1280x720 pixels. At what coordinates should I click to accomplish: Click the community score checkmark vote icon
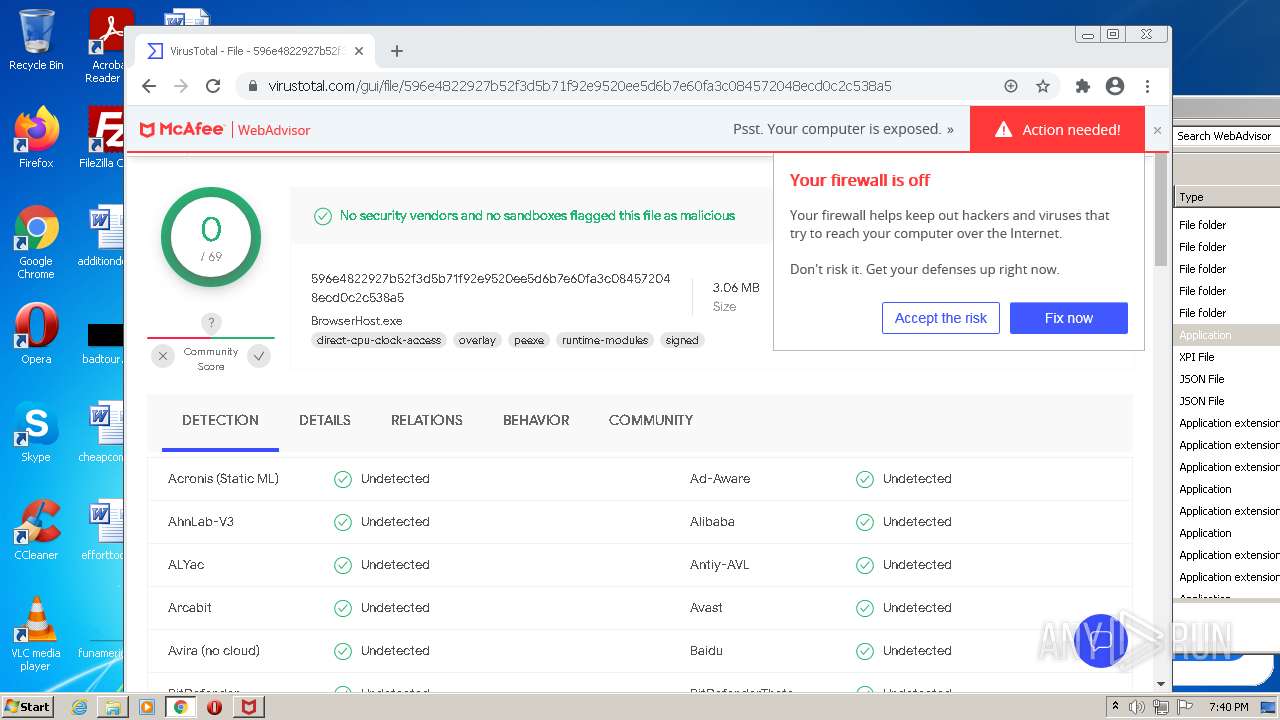coord(259,356)
